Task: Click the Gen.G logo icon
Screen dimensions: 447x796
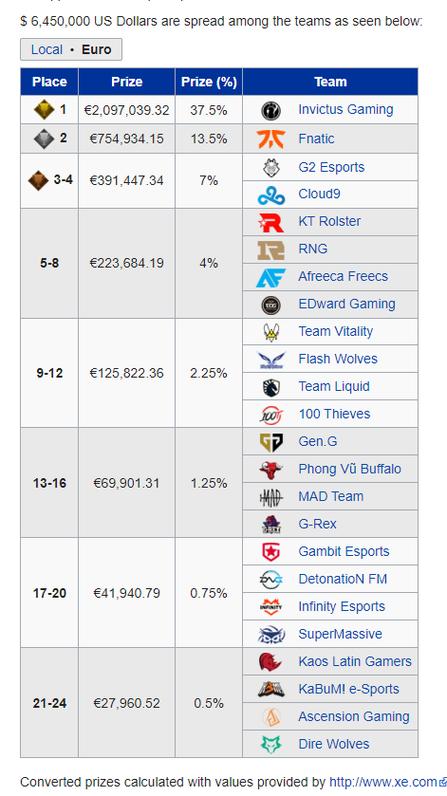Action: tap(271, 442)
